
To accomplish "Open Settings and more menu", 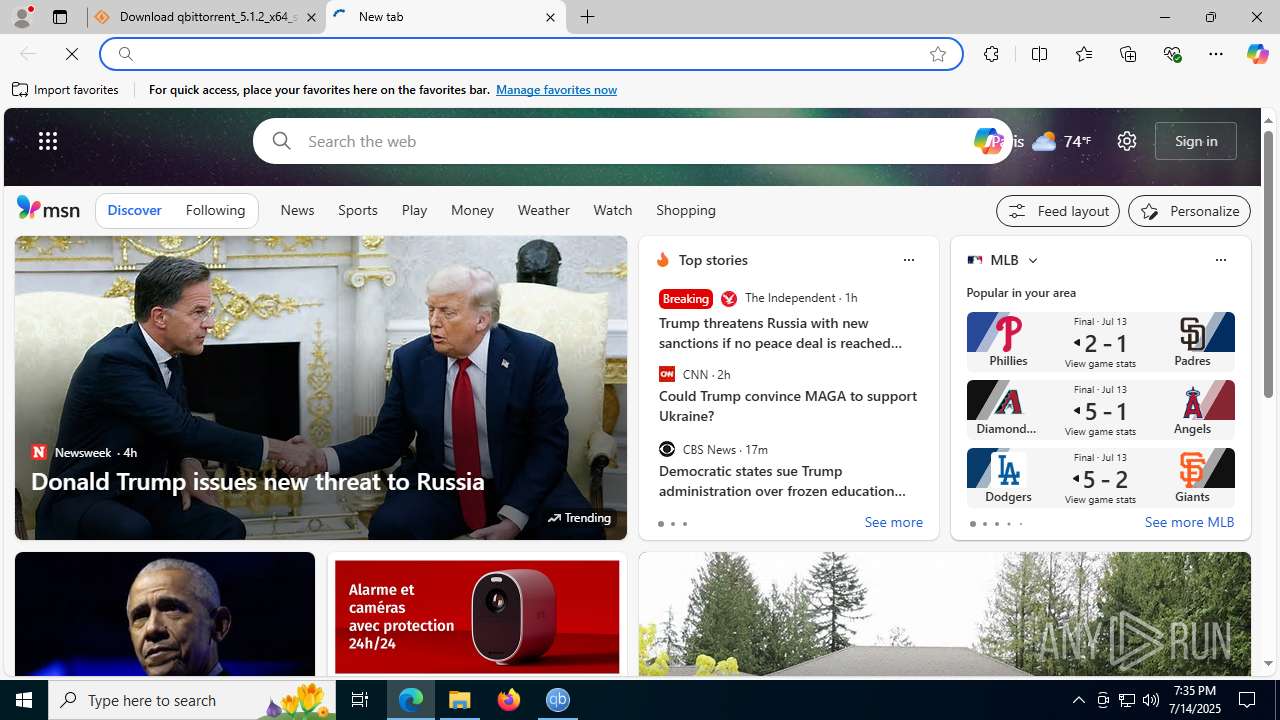I will [1216, 54].
